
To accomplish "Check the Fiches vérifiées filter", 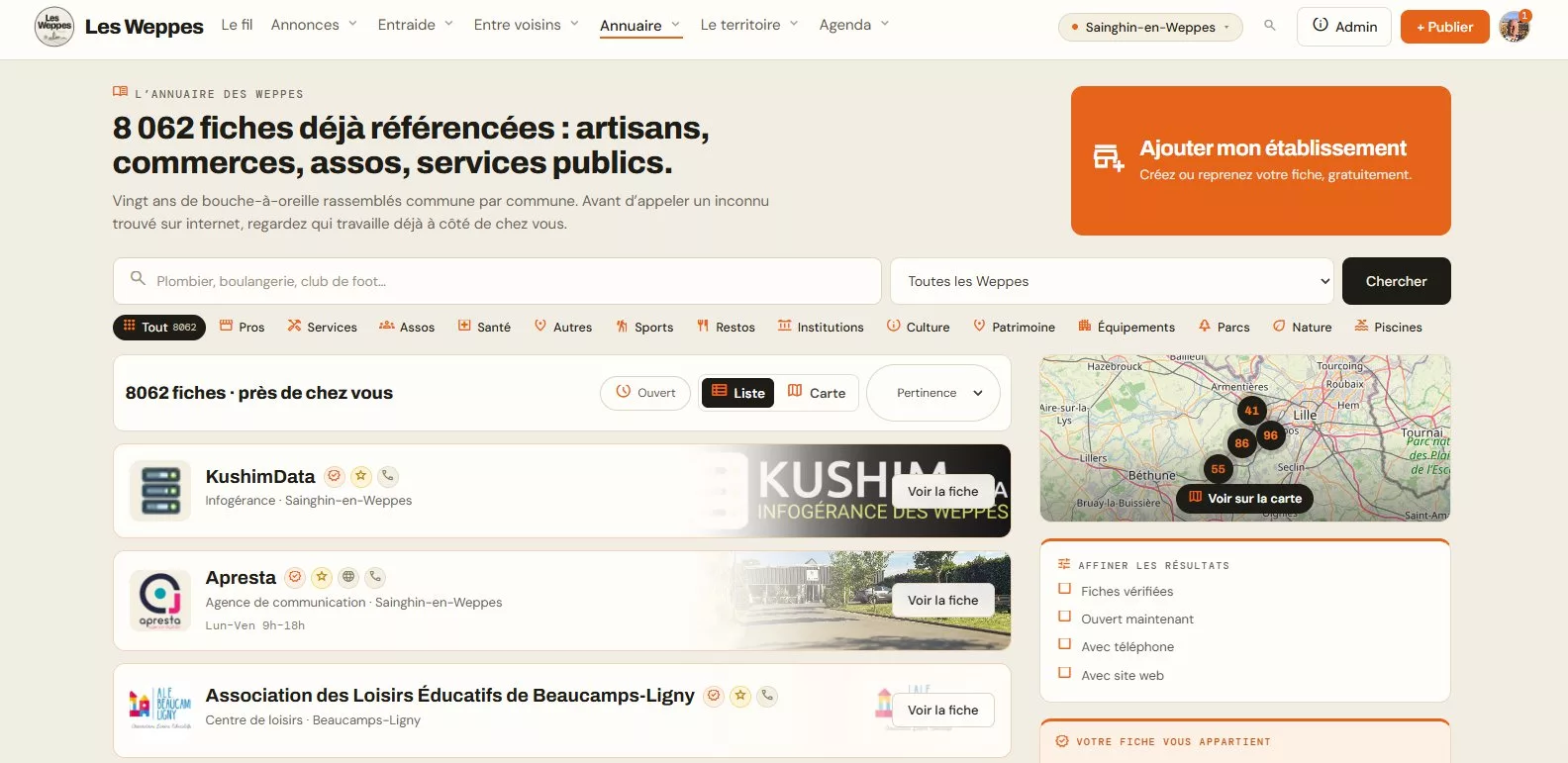I will tap(1065, 589).
